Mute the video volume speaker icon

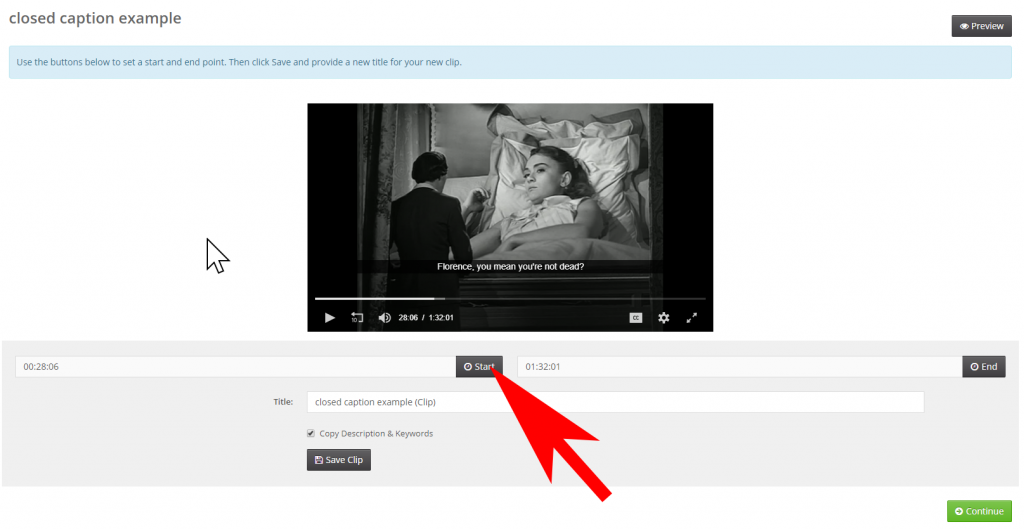[x=385, y=317]
